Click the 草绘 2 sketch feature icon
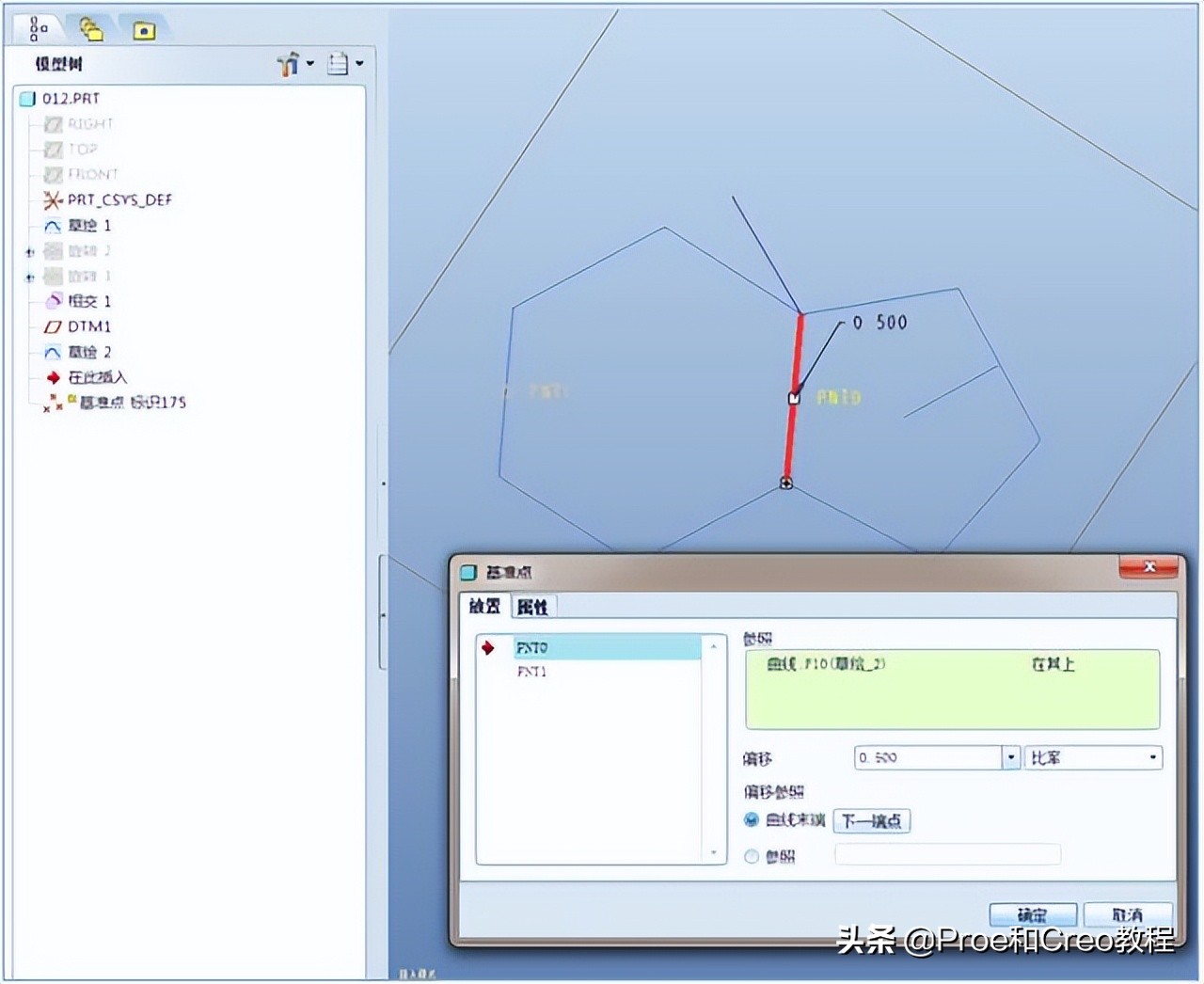The height and width of the screenshot is (984, 1204). pos(53,352)
